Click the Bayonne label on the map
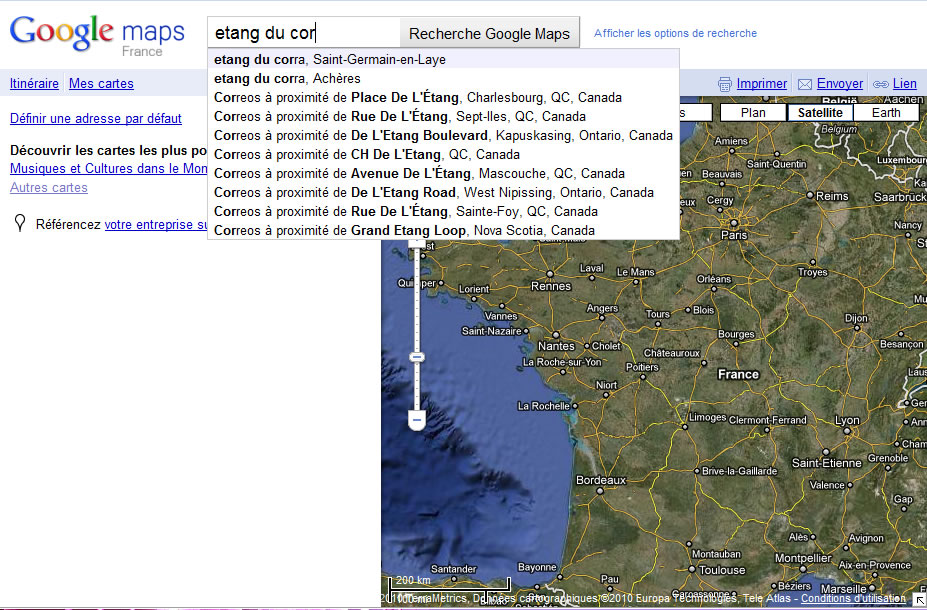This screenshot has height=610, width=927. 537,567
